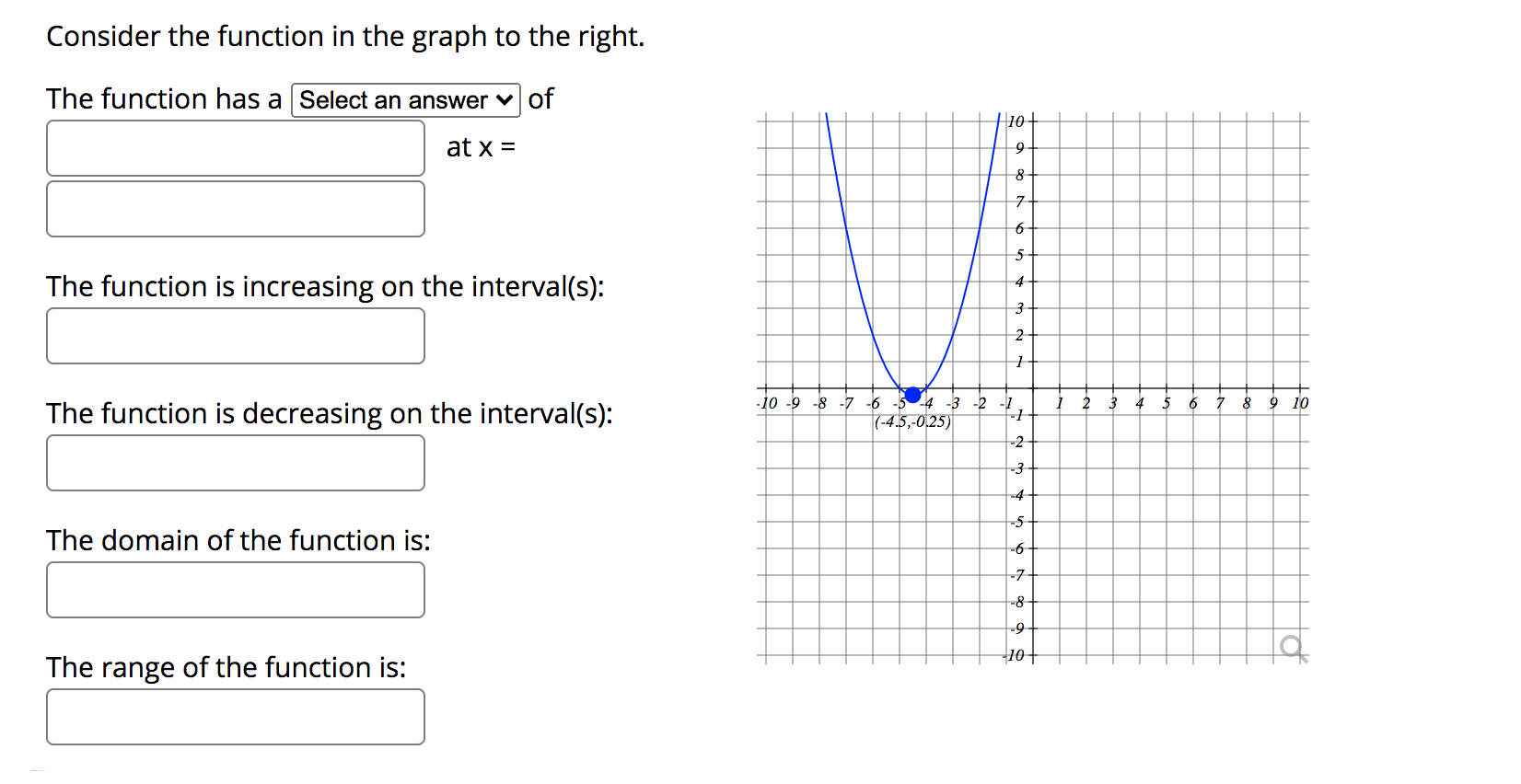Click the increasing interval(s) answer box
Image resolution: width=1521 pixels, height=784 pixels.
(x=235, y=335)
